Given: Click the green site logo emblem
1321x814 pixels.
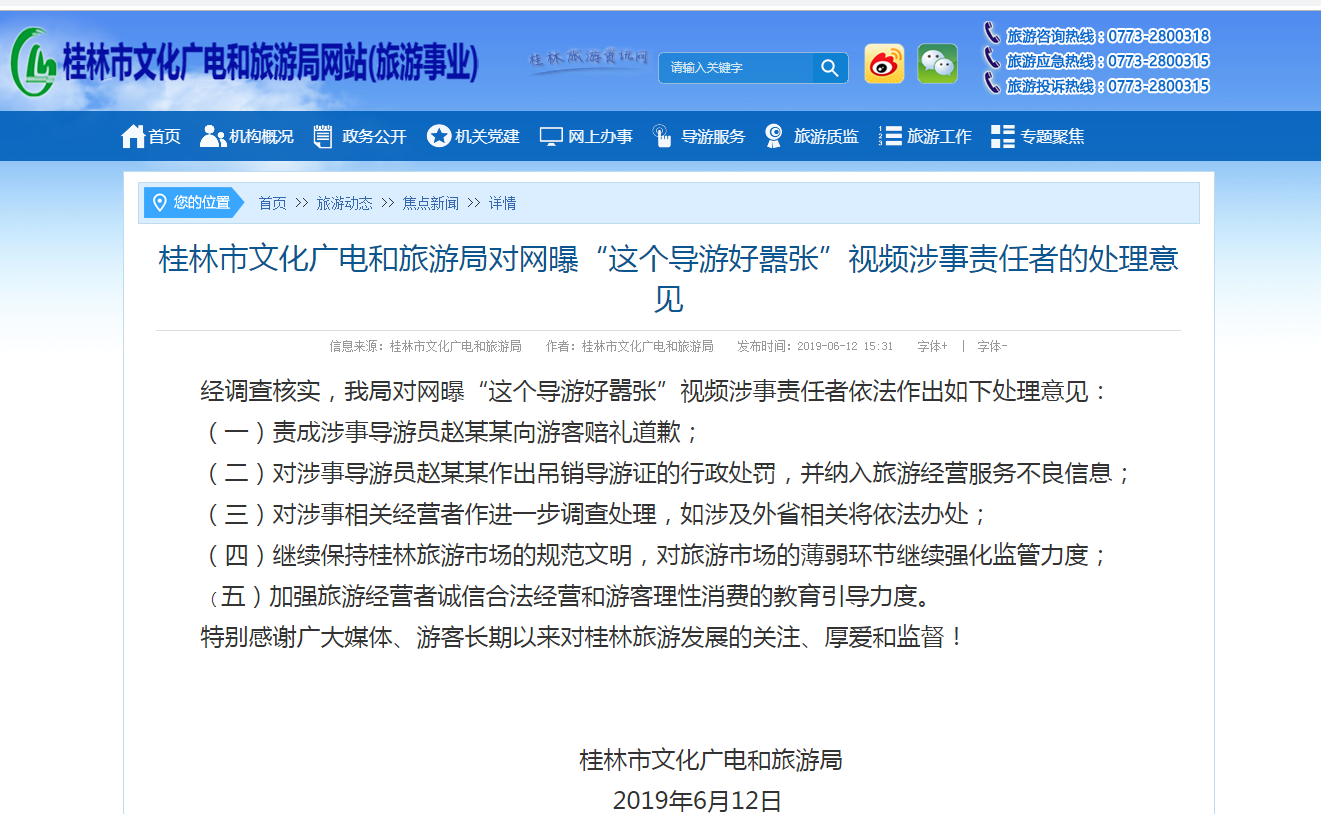Looking at the screenshot, I should click(x=34, y=62).
